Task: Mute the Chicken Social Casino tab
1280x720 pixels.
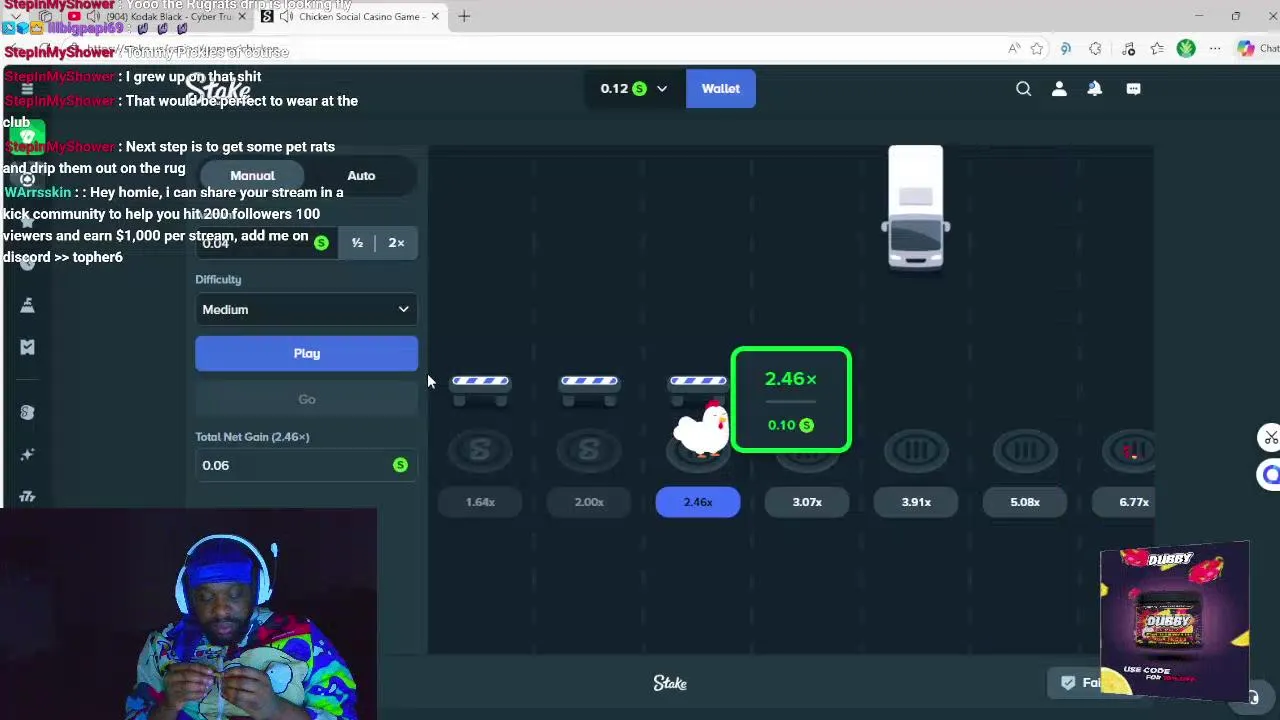Action: pyautogui.click(x=286, y=16)
